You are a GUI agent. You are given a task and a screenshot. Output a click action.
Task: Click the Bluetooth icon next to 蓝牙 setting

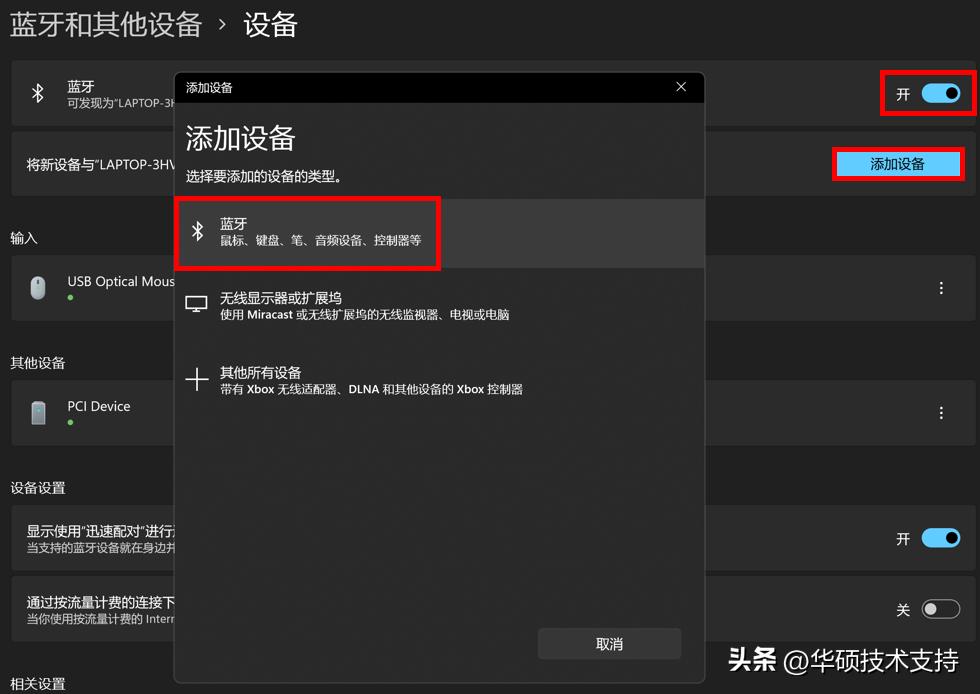pyautogui.click(x=38, y=93)
